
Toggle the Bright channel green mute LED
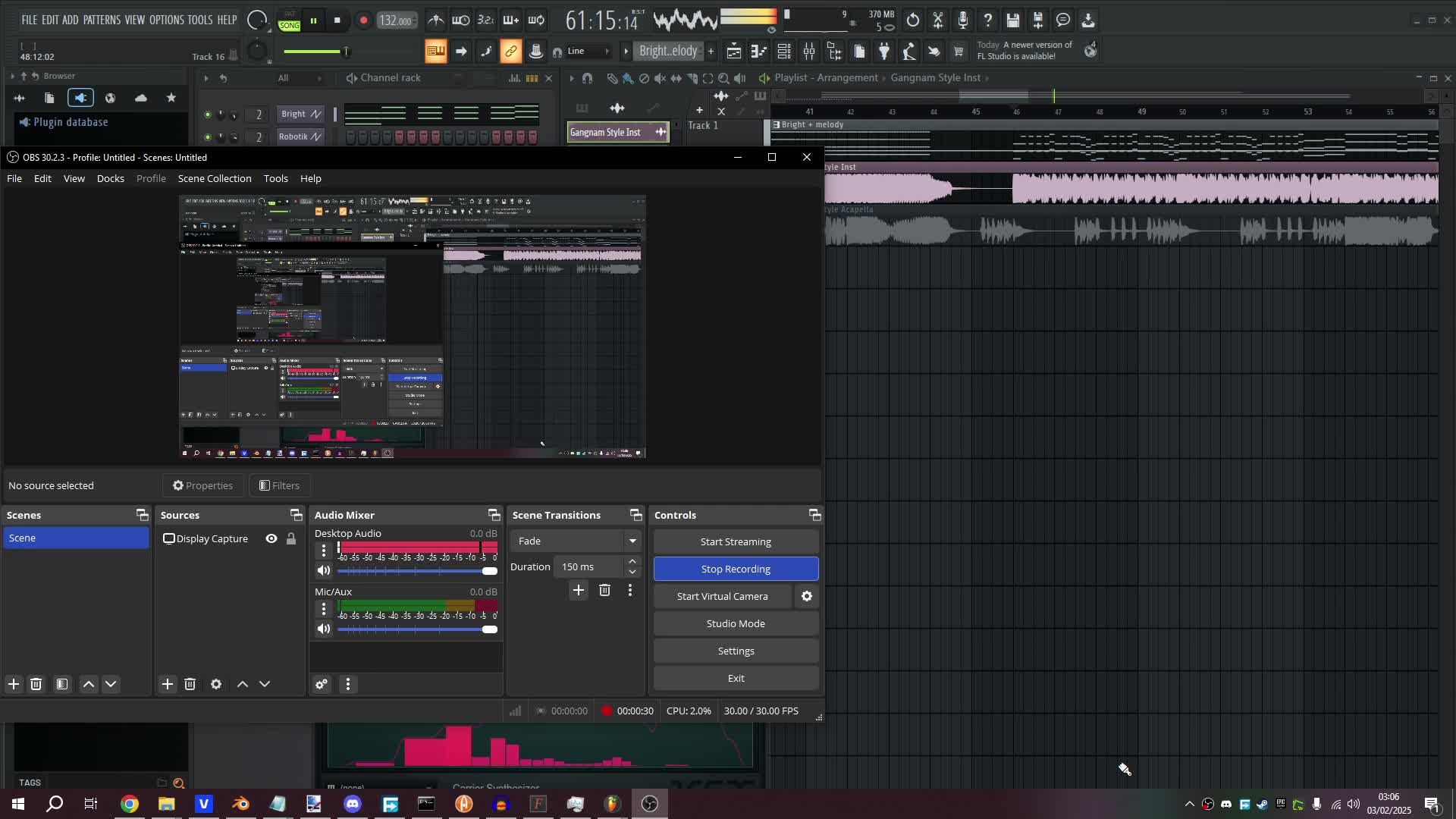tap(207, 115)
